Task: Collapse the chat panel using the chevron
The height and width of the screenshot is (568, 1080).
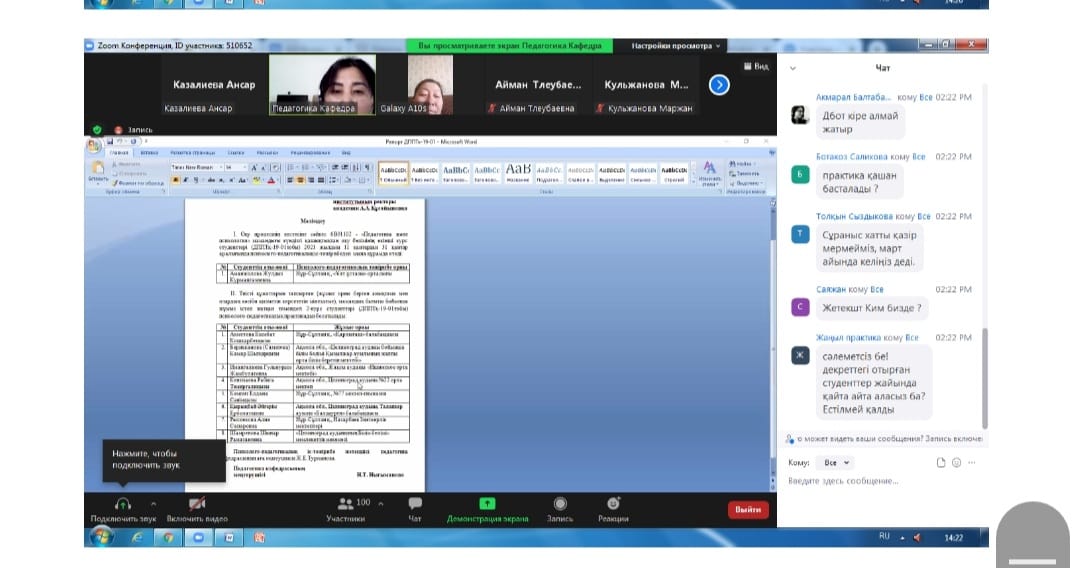Action: pos(793,68)
